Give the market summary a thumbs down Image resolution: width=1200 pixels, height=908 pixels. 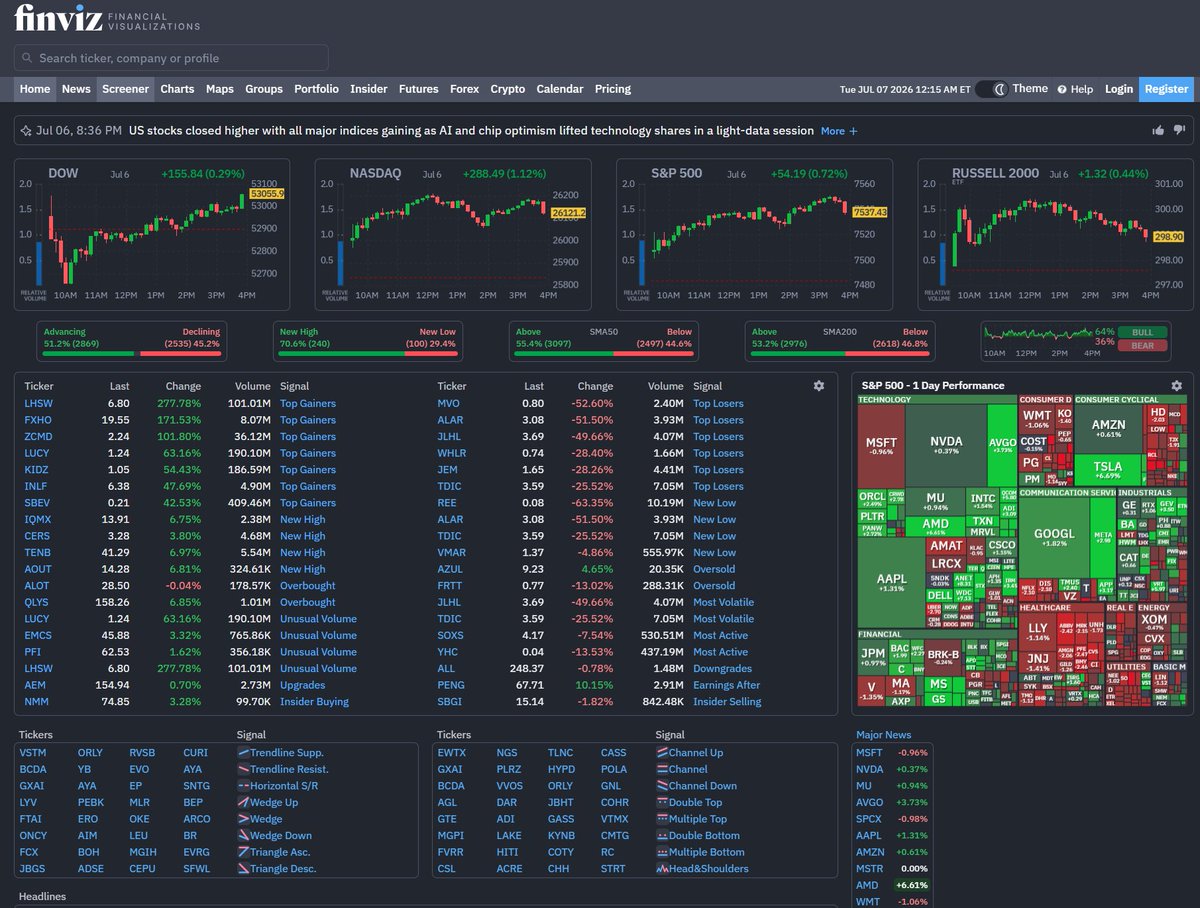tap(1179, 130)
